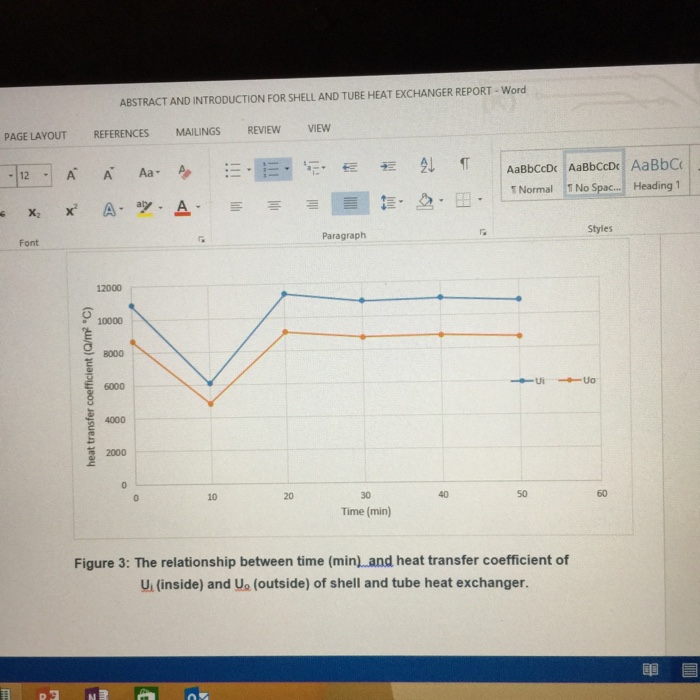Click the Clear All Formatting icon
Viewport: 700px width, 700px height.
coord(184,171)
